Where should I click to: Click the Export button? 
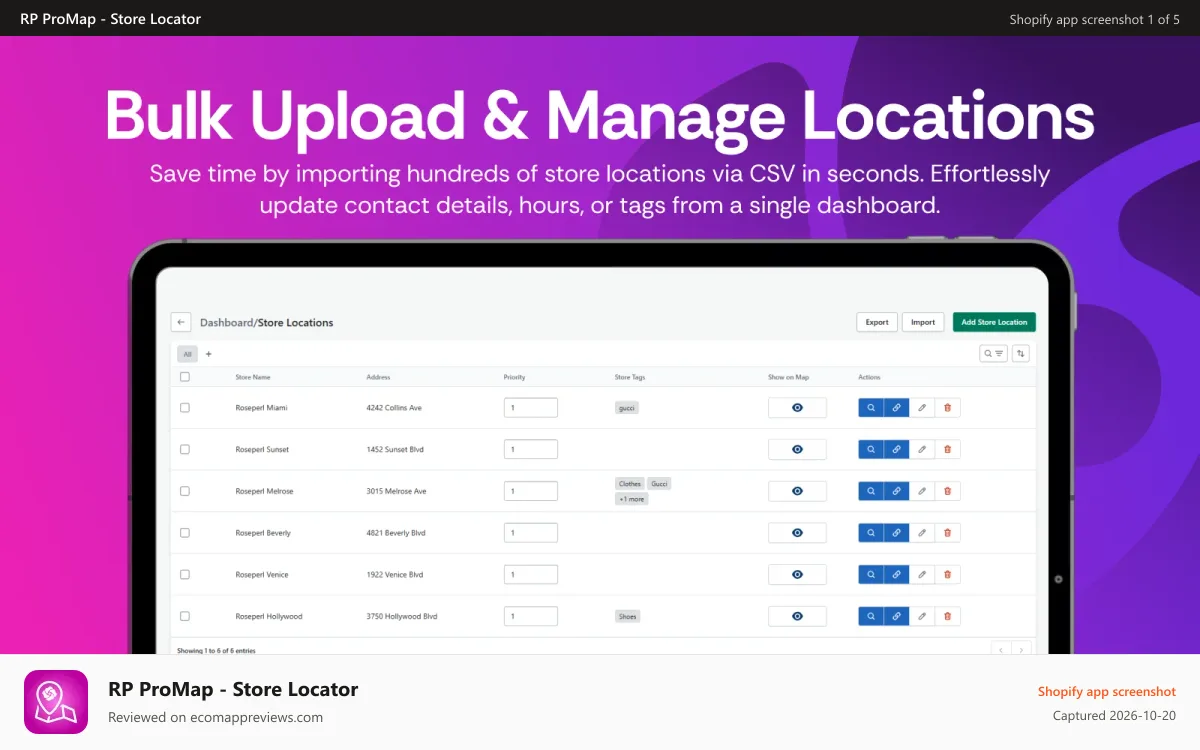[x=877, y=322]
